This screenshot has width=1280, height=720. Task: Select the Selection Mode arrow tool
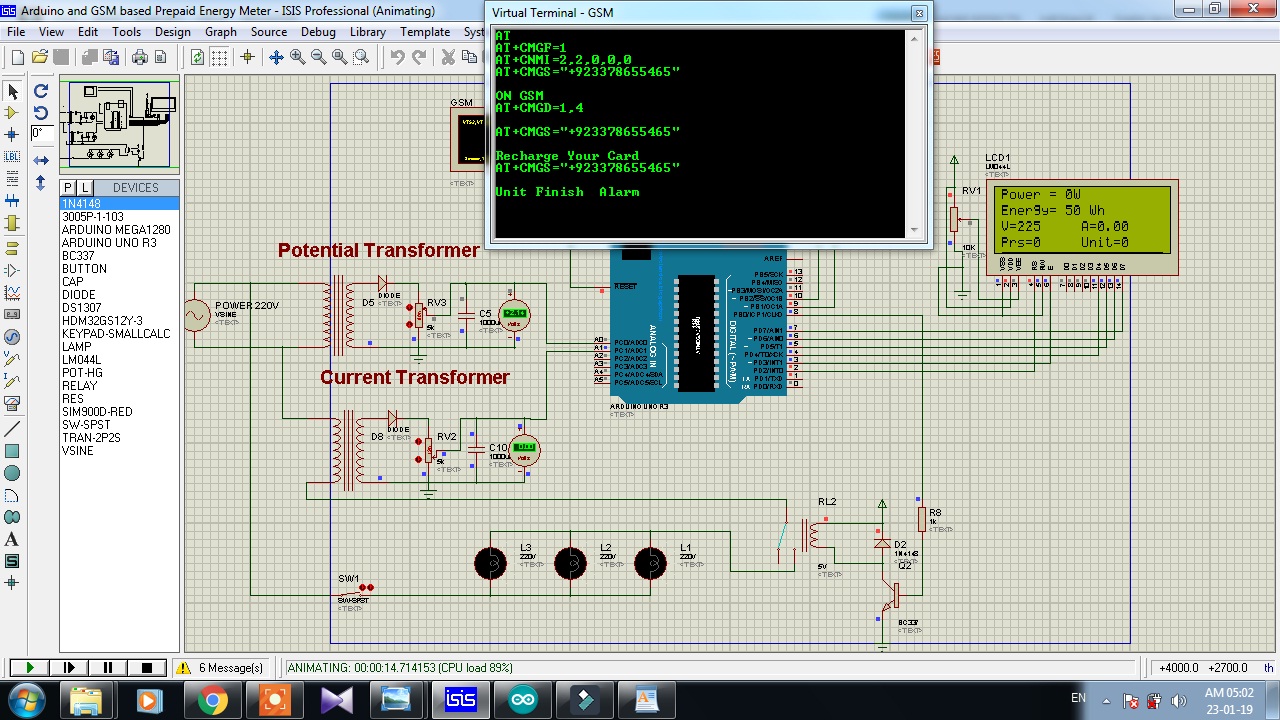click(12, 91)
